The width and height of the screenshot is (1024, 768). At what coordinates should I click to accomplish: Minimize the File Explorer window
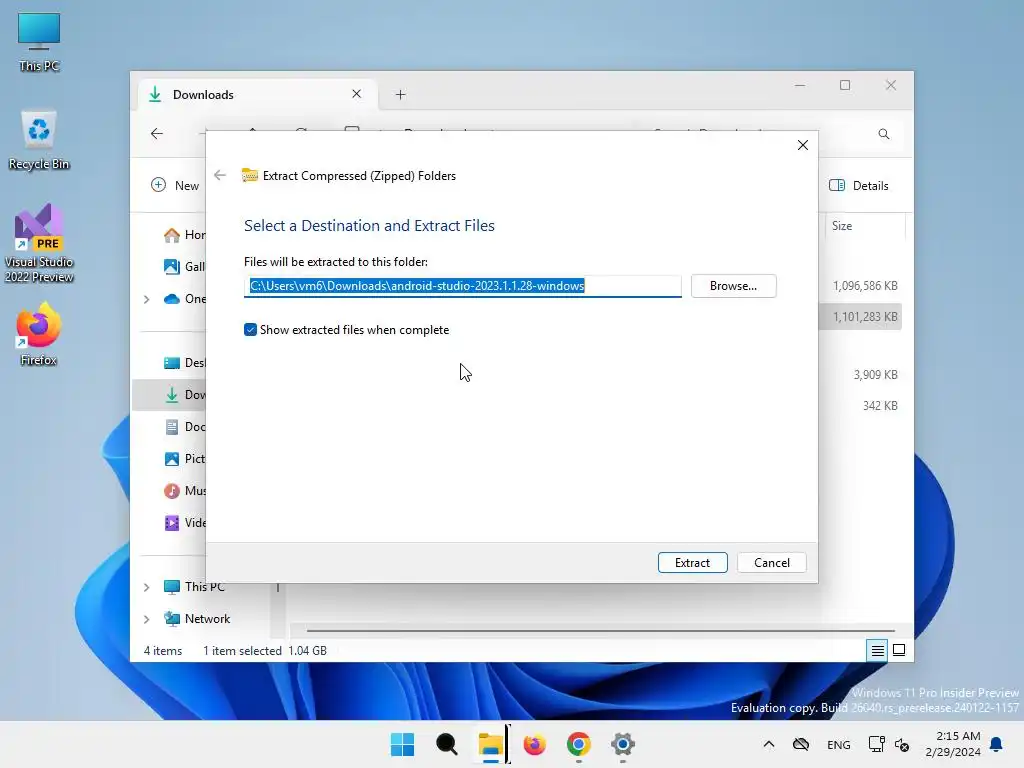point(800,86)
